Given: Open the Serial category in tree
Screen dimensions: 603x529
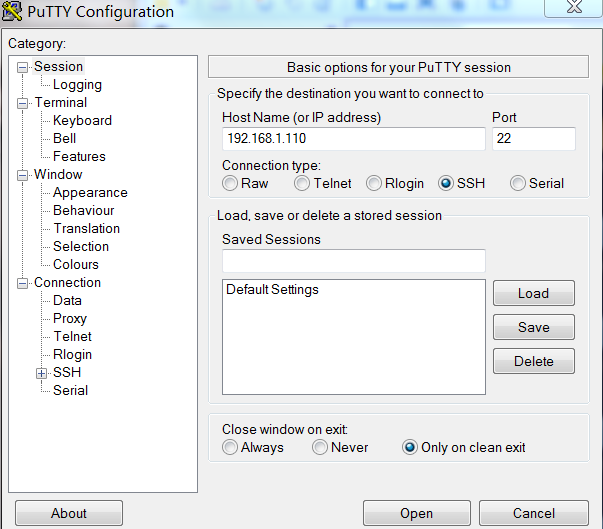Looking at the screenshot, I should 70,391.
